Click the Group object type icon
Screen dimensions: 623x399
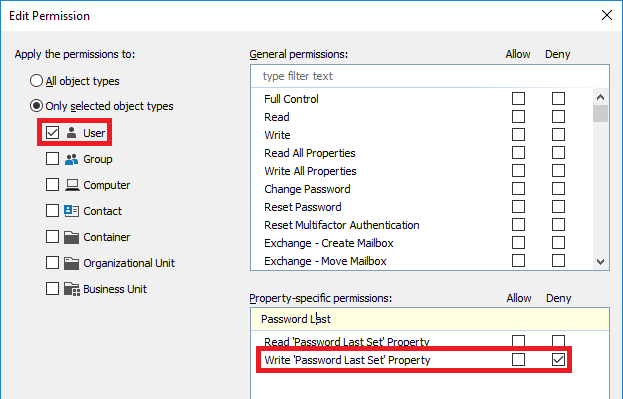click(72, 159)
